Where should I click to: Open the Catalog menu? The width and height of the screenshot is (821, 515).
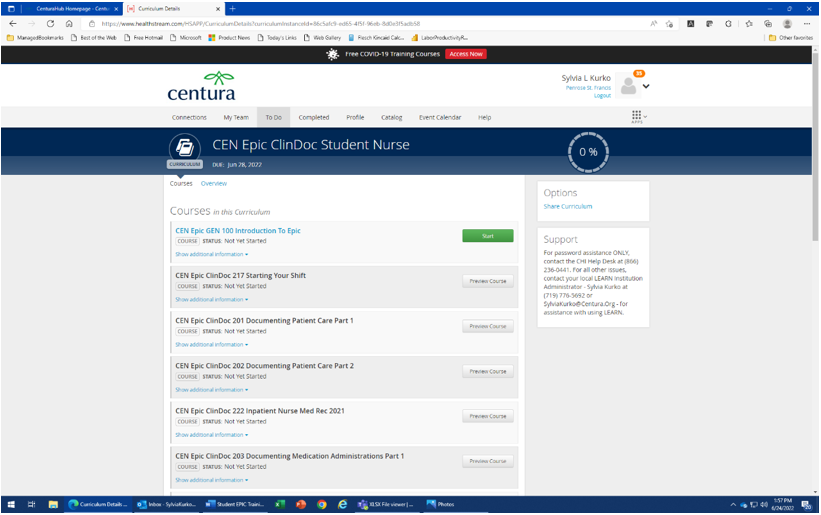392,117
